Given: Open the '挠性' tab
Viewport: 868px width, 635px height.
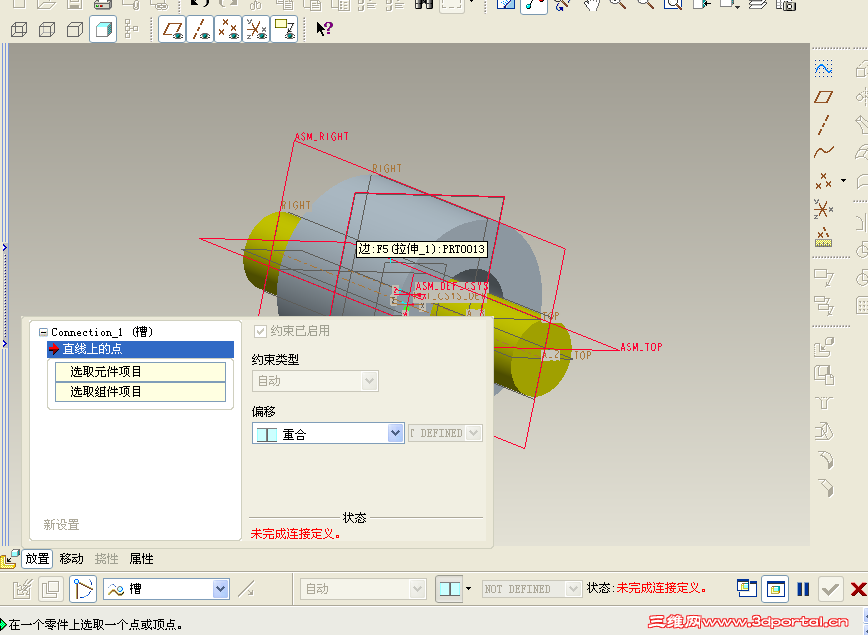Looking at the screenshot, I should pyautogui.click(x=106, y=559).
